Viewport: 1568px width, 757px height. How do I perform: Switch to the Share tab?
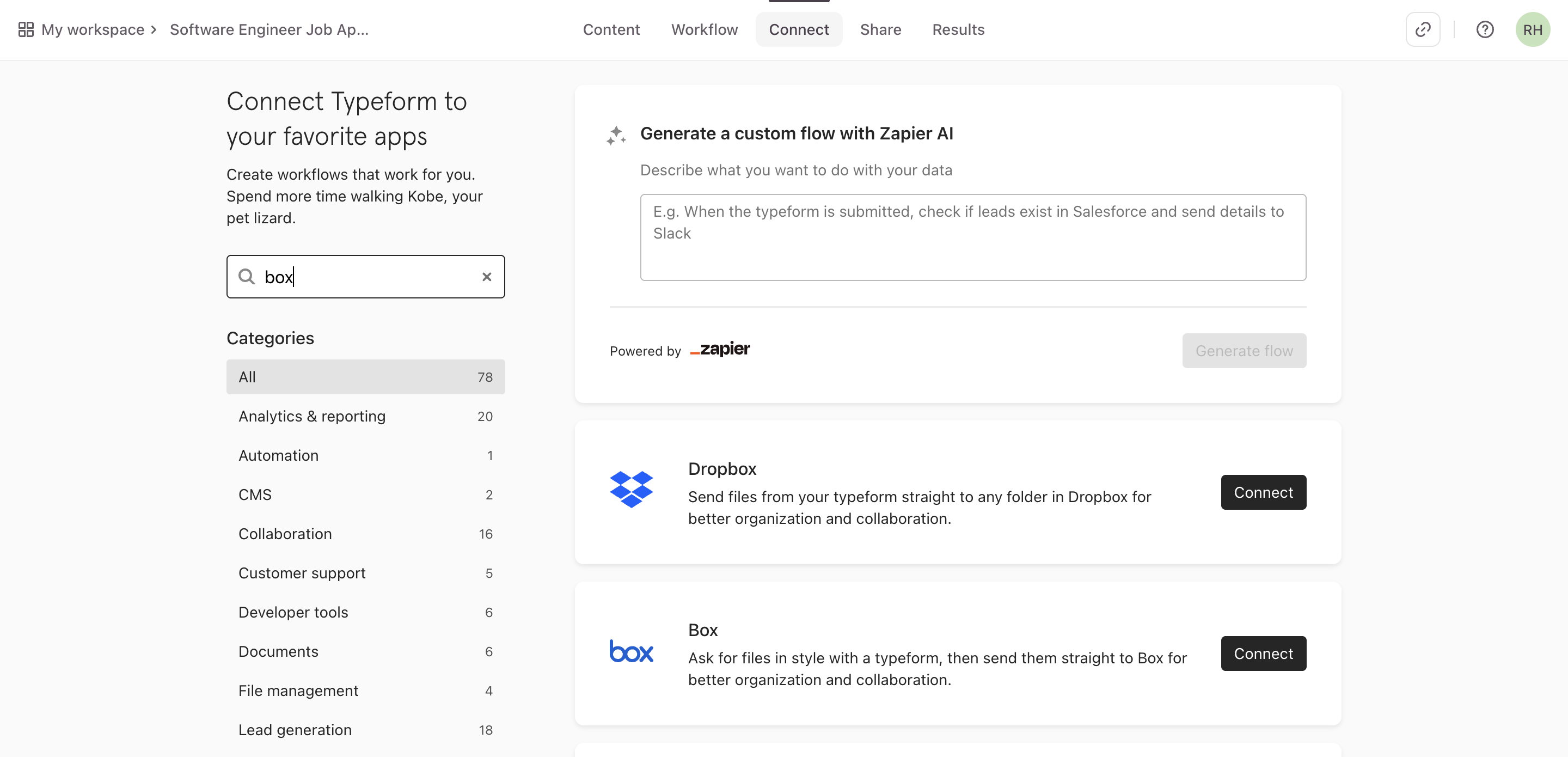click(x=880, y=29)
